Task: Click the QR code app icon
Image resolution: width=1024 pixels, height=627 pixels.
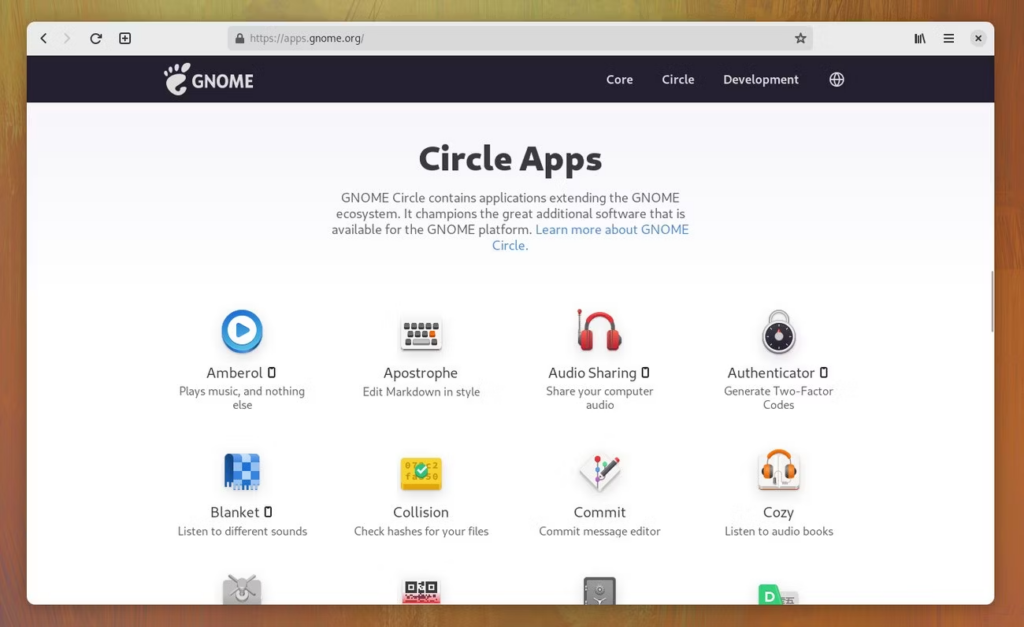Action: point(421,591)
